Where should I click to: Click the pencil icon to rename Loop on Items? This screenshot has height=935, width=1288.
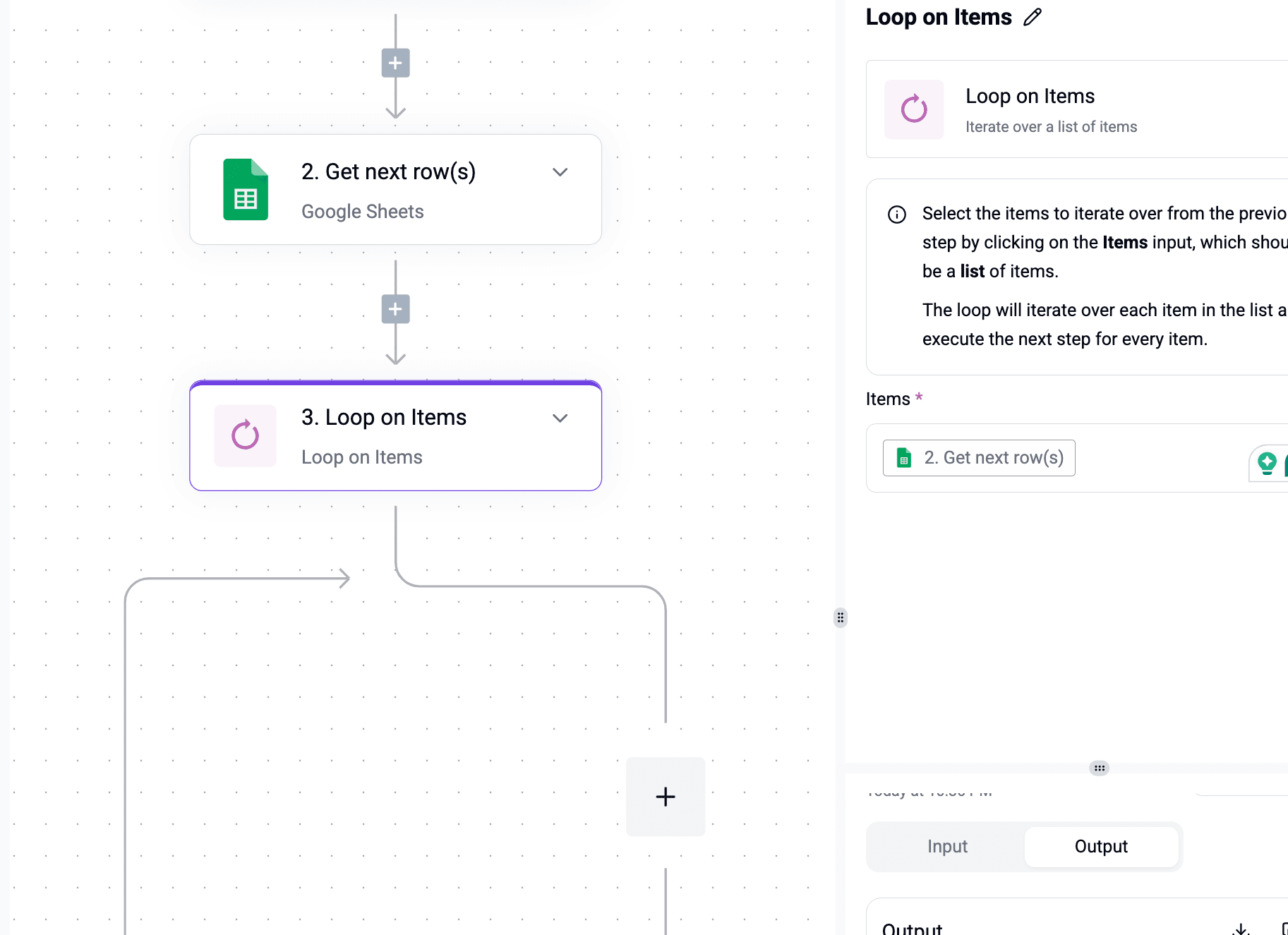pos(1033,17)
